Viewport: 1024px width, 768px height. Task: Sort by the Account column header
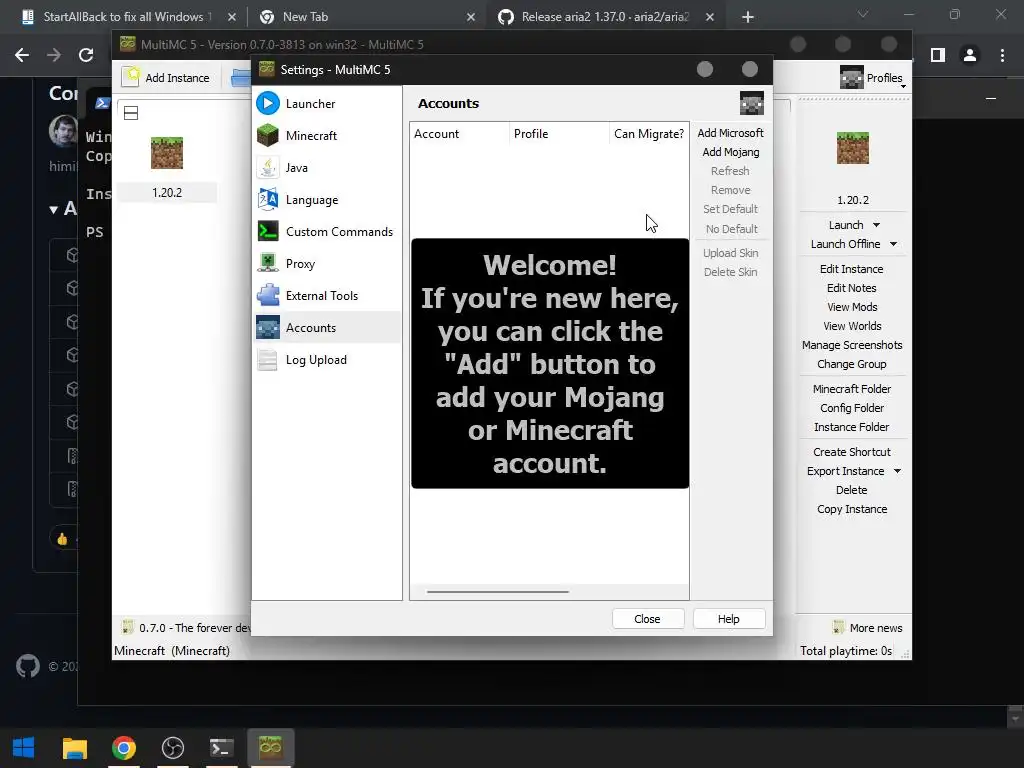pyautogui.click(x=460, y=134)
